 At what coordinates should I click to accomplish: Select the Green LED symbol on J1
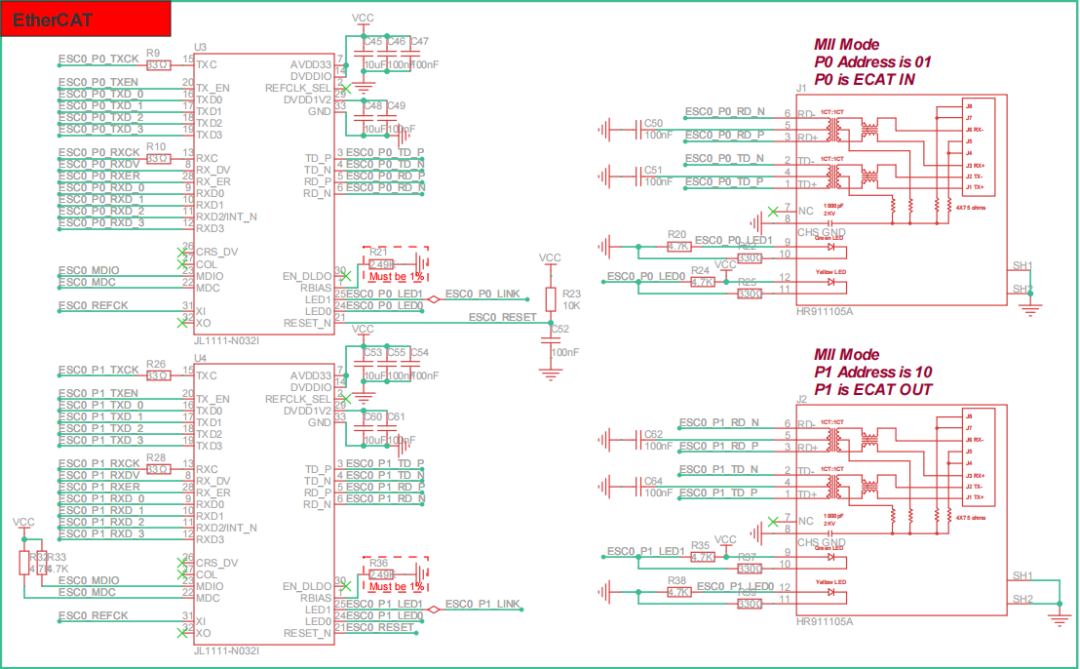(832, 246)
